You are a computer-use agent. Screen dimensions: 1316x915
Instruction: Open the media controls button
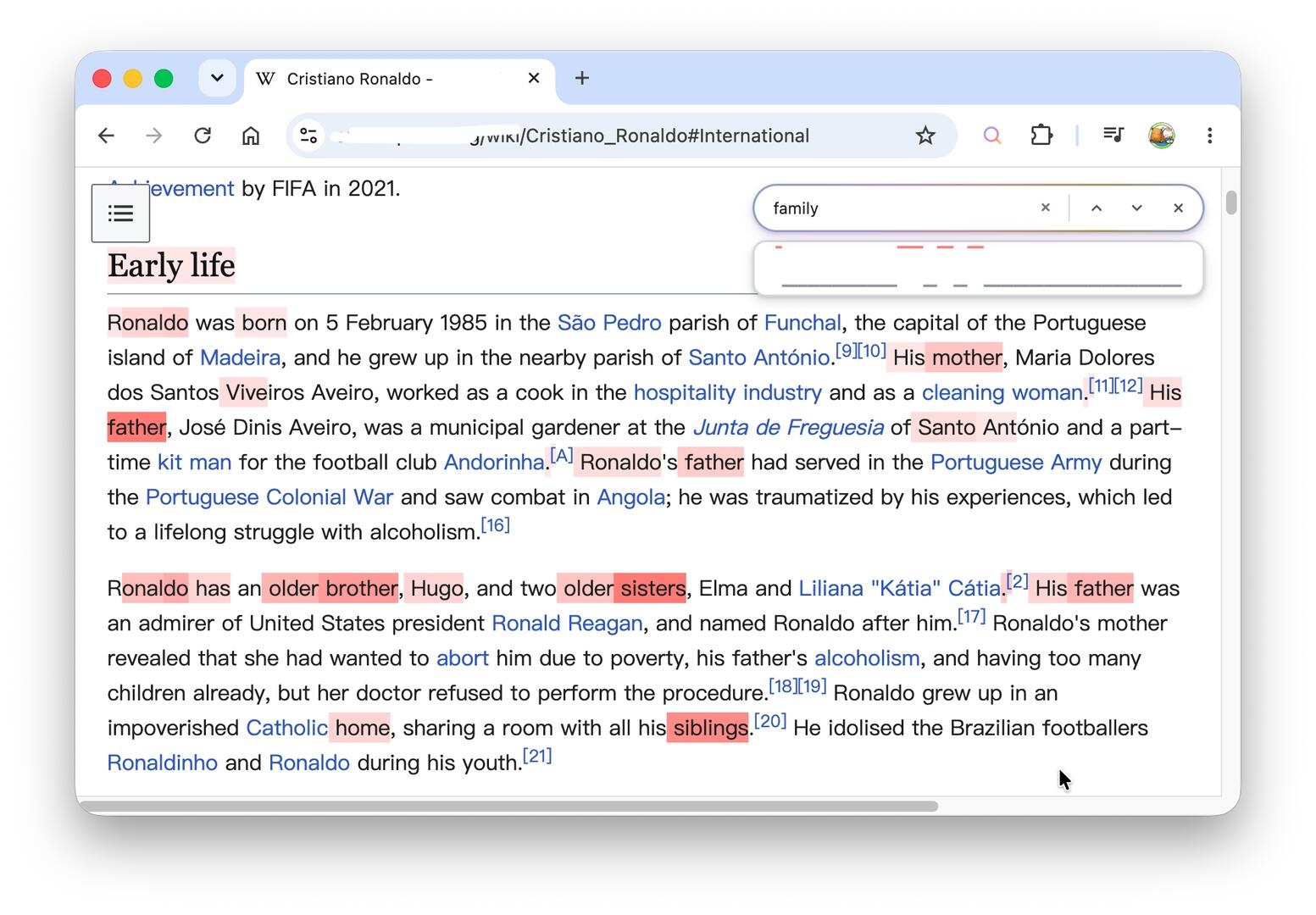(x=1113, y=136)
